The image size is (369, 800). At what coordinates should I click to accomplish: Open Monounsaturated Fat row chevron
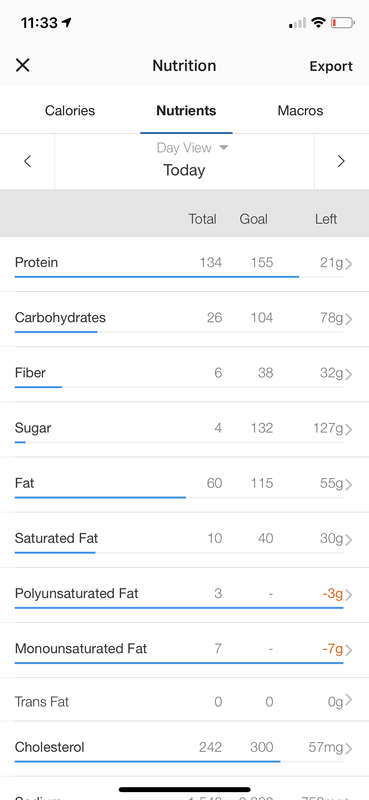tap(349, 650)
